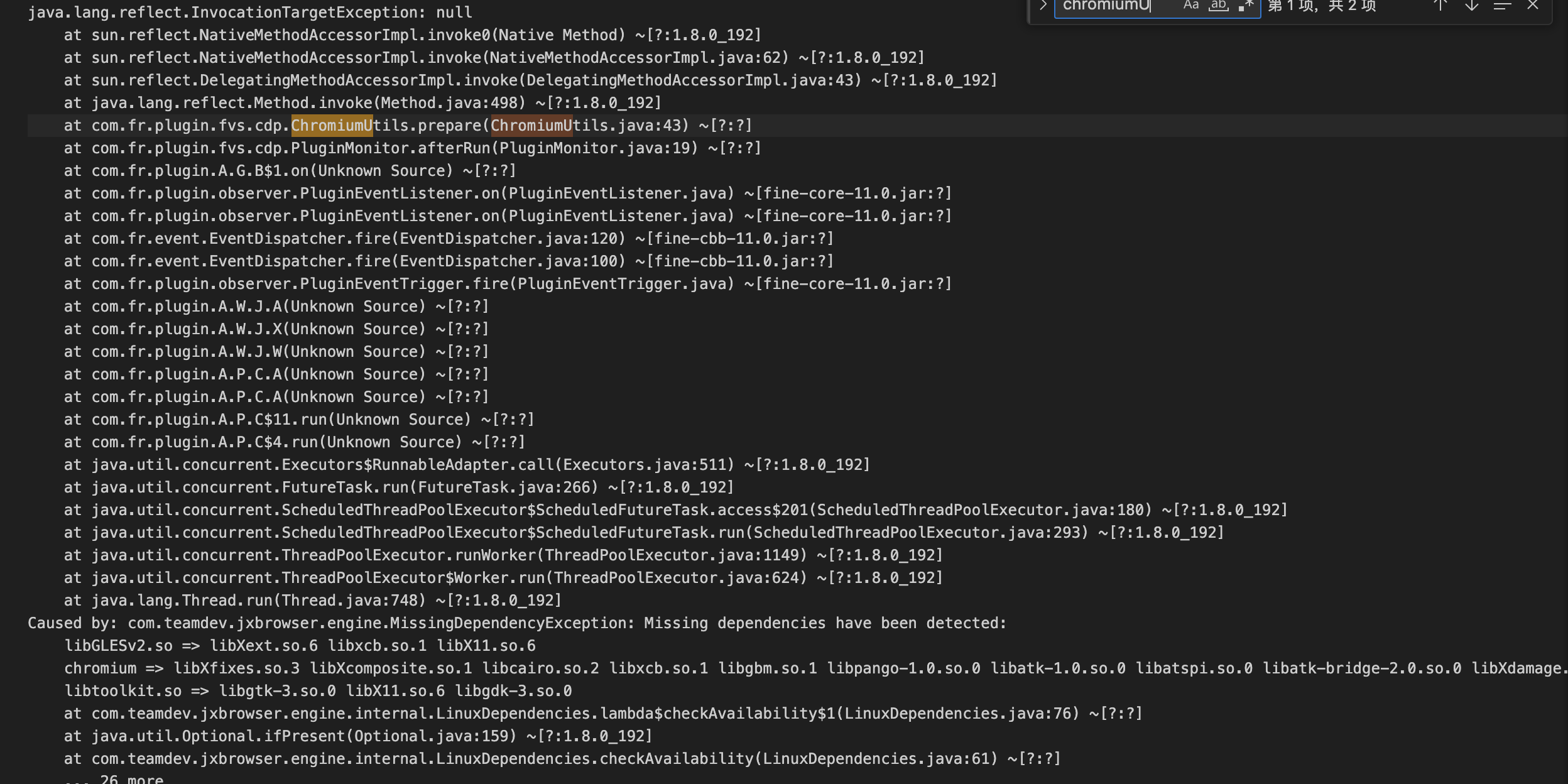Viewport: 1568px width, 784px height.
Task: Turn on regular expression search
Action: [x=1246, y=6]
